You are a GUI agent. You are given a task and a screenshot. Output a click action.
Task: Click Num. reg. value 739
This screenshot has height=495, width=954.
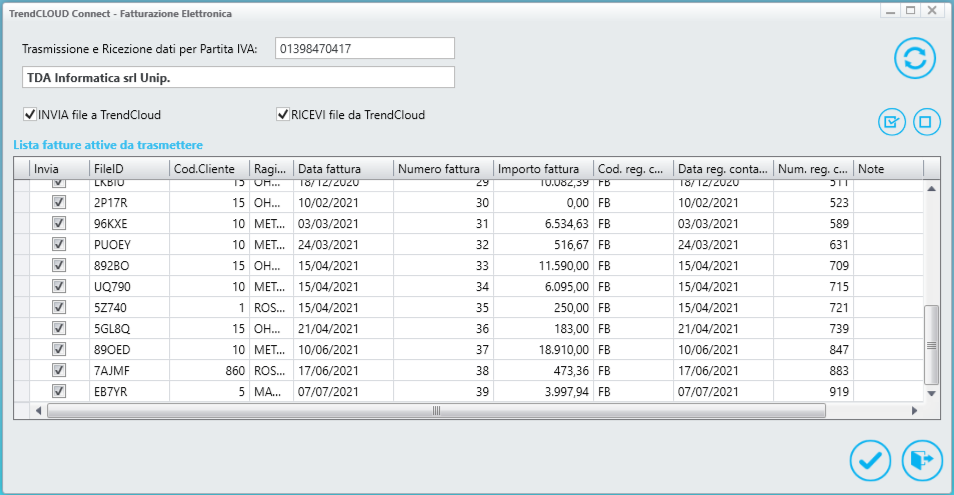[839, 328]
